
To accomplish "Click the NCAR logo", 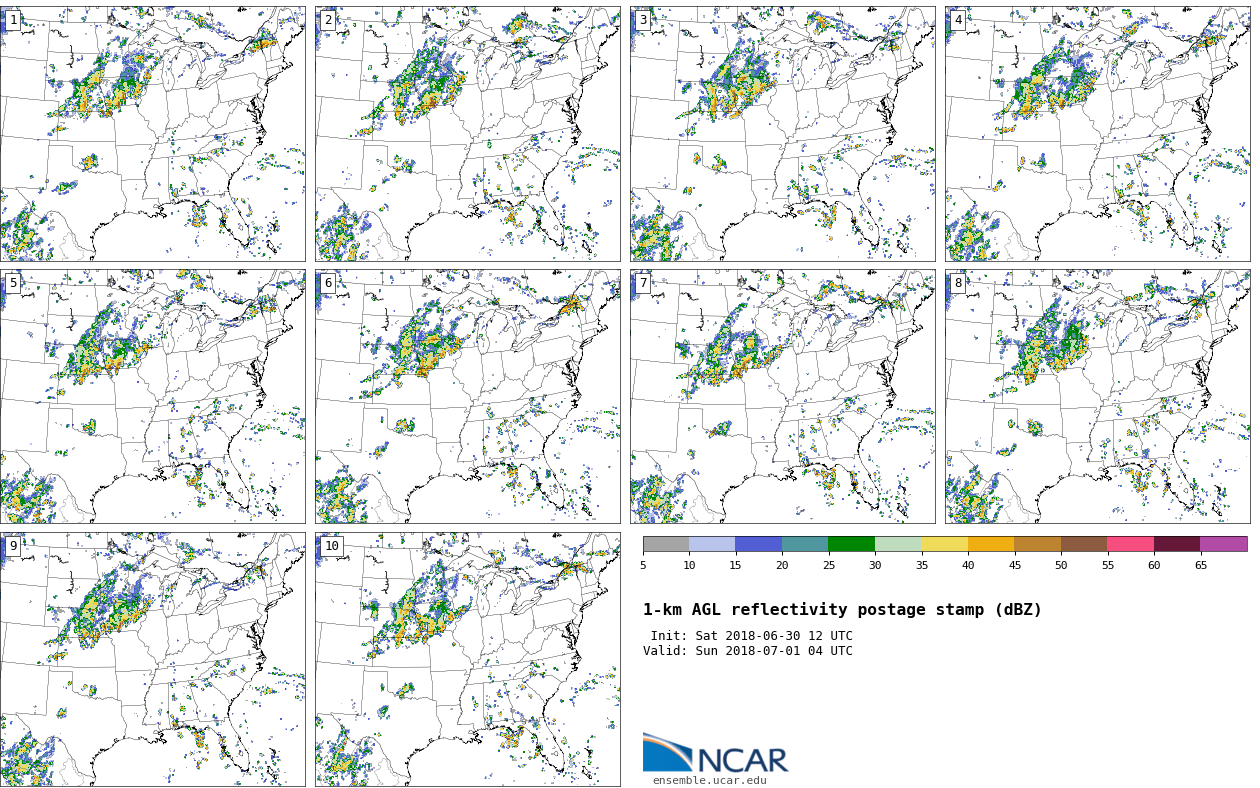I will click(715, 753).
